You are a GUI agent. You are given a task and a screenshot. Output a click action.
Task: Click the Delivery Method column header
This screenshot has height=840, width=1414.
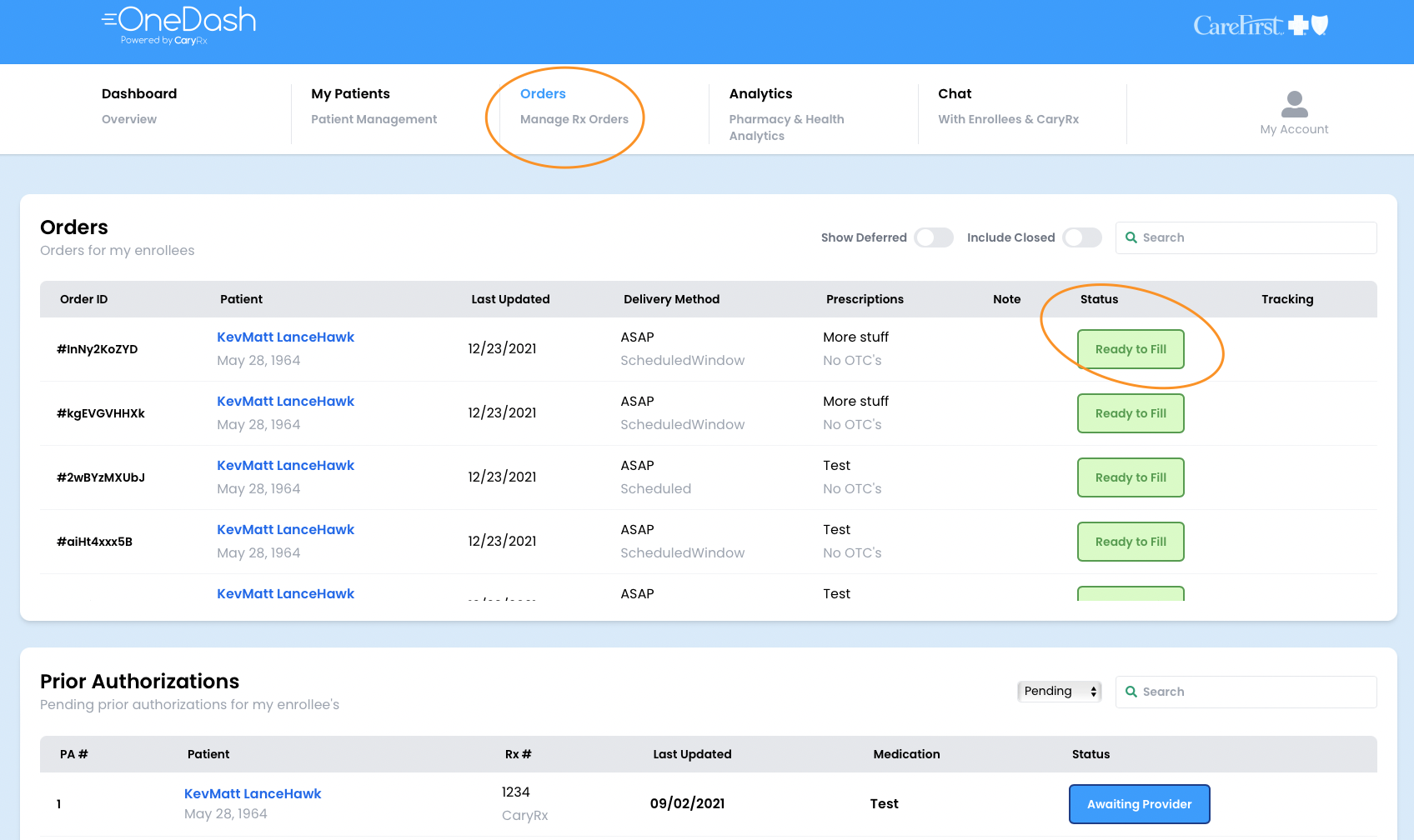(671, 299)
